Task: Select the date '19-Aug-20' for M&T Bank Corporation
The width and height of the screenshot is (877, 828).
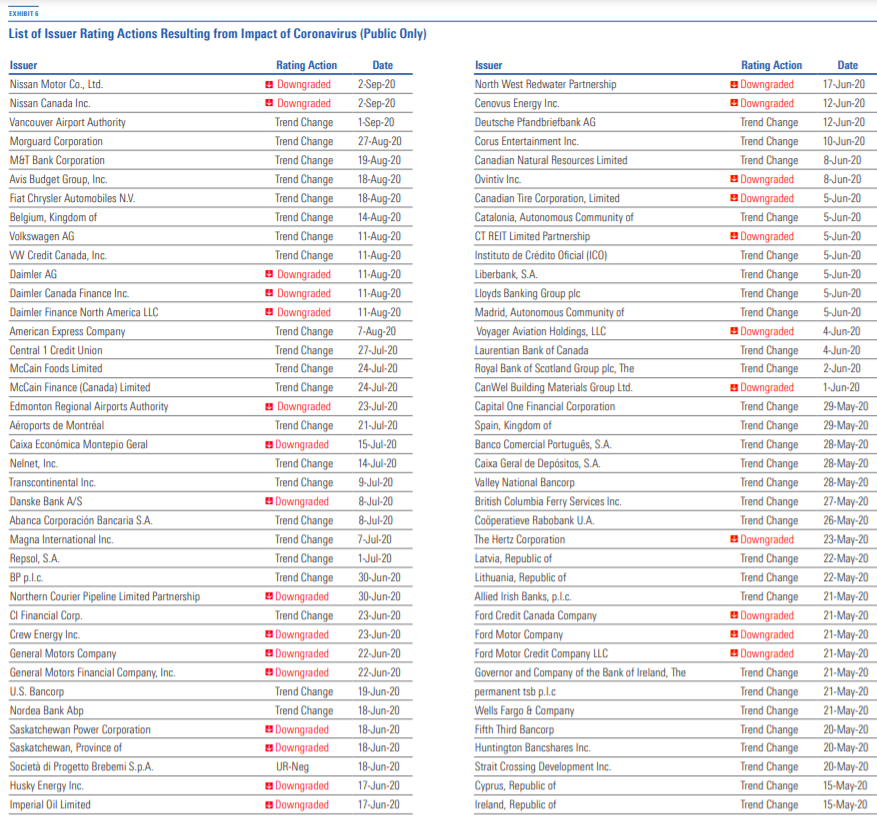Action: tap(379, 161)
